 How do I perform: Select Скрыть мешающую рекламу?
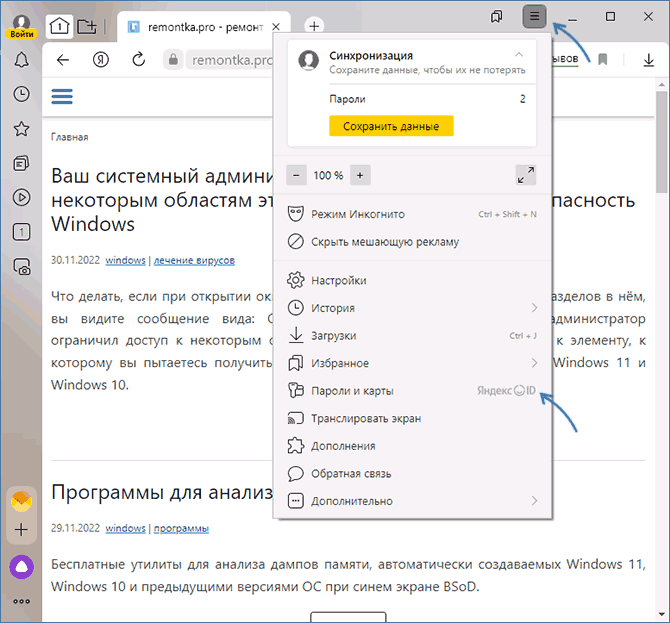click(x=412, y=242)
